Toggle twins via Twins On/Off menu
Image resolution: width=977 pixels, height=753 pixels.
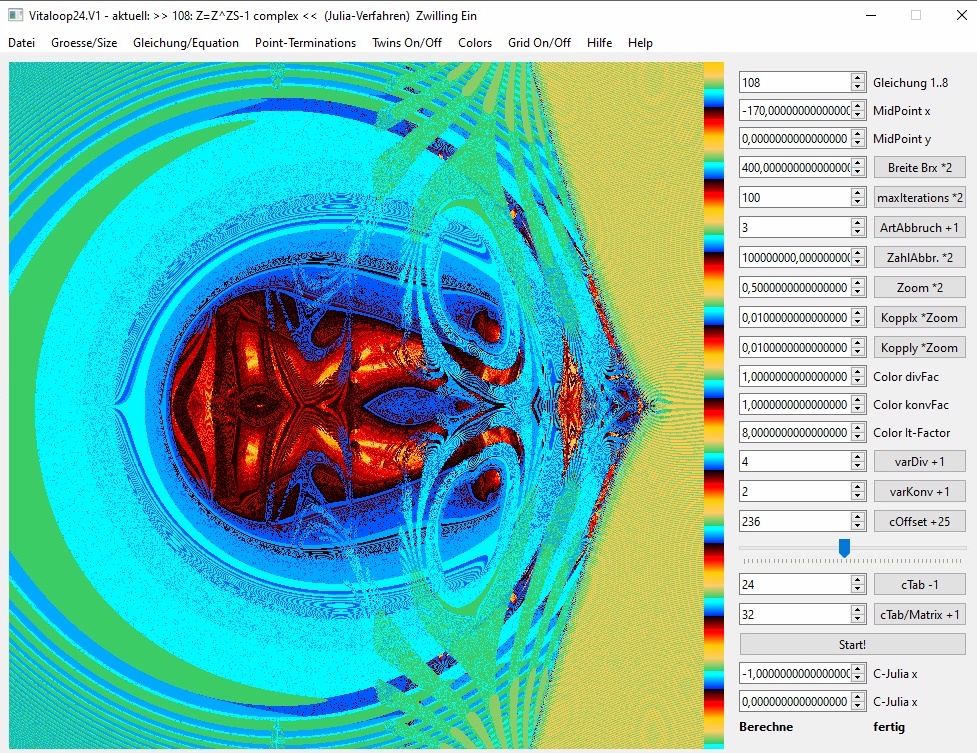407,42
